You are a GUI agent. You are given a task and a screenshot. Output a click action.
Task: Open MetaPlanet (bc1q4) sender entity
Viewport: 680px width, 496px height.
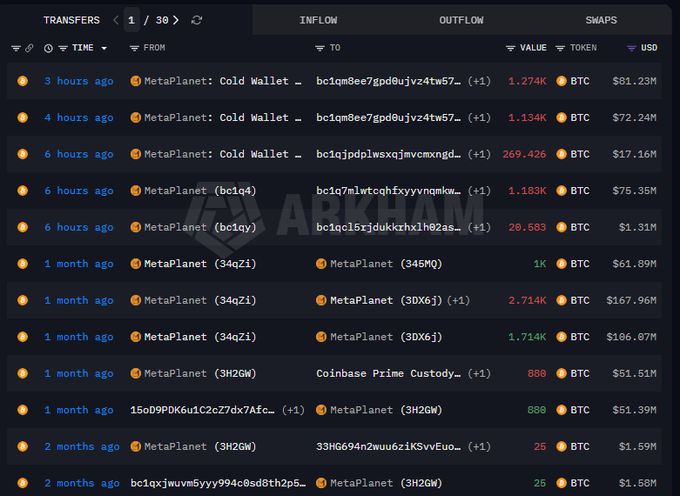pos(200,191)
